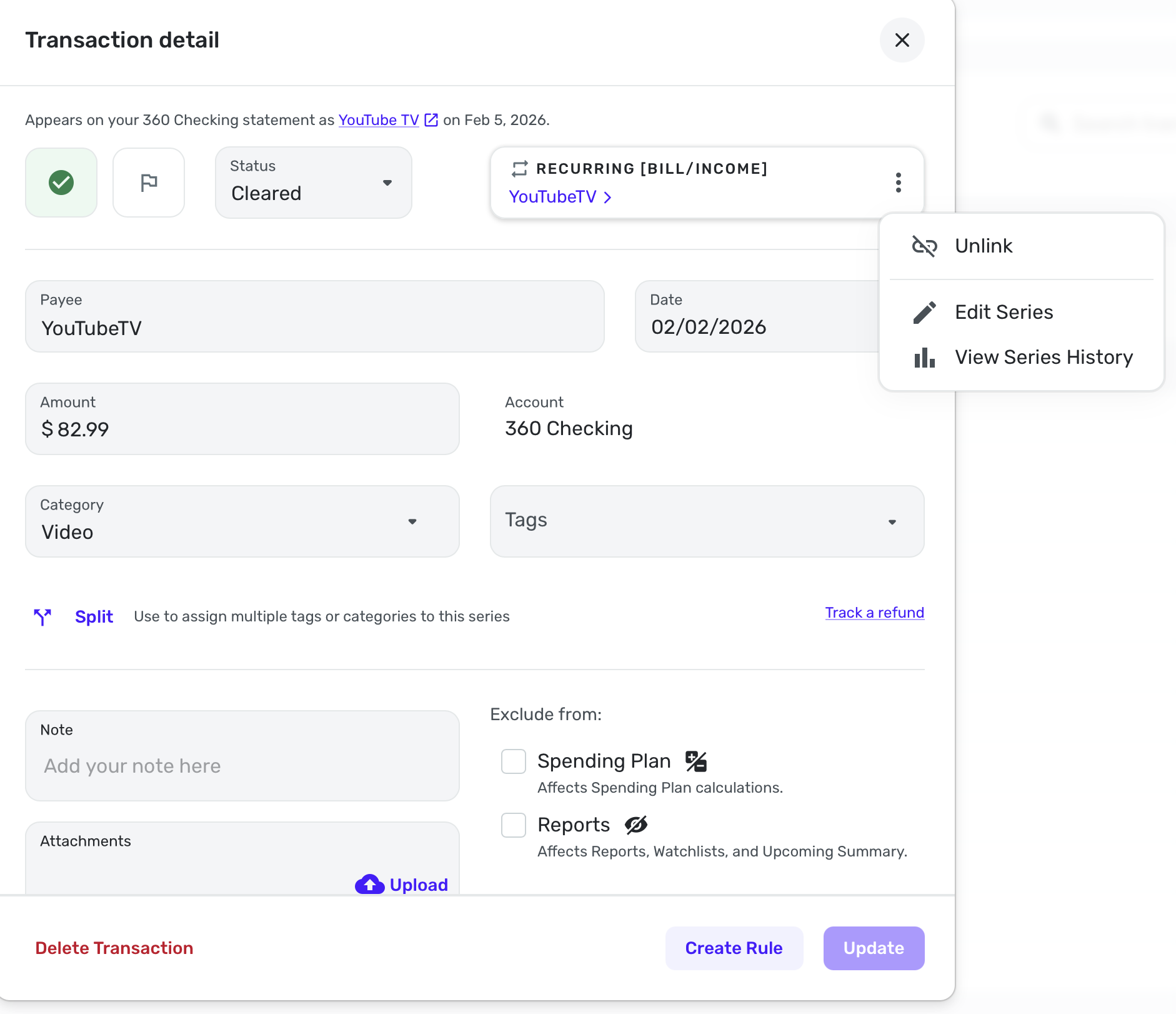Image resolution: width=1176 pixels, height=1014 pixels.
Task: Open the recurring series three-dot menu
Action: point(898,183)
